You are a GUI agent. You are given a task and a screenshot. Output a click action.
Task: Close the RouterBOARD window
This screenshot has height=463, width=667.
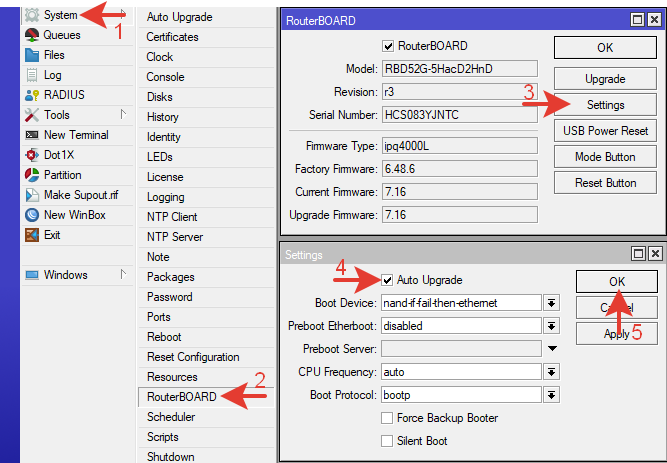(x=654, y=20)
